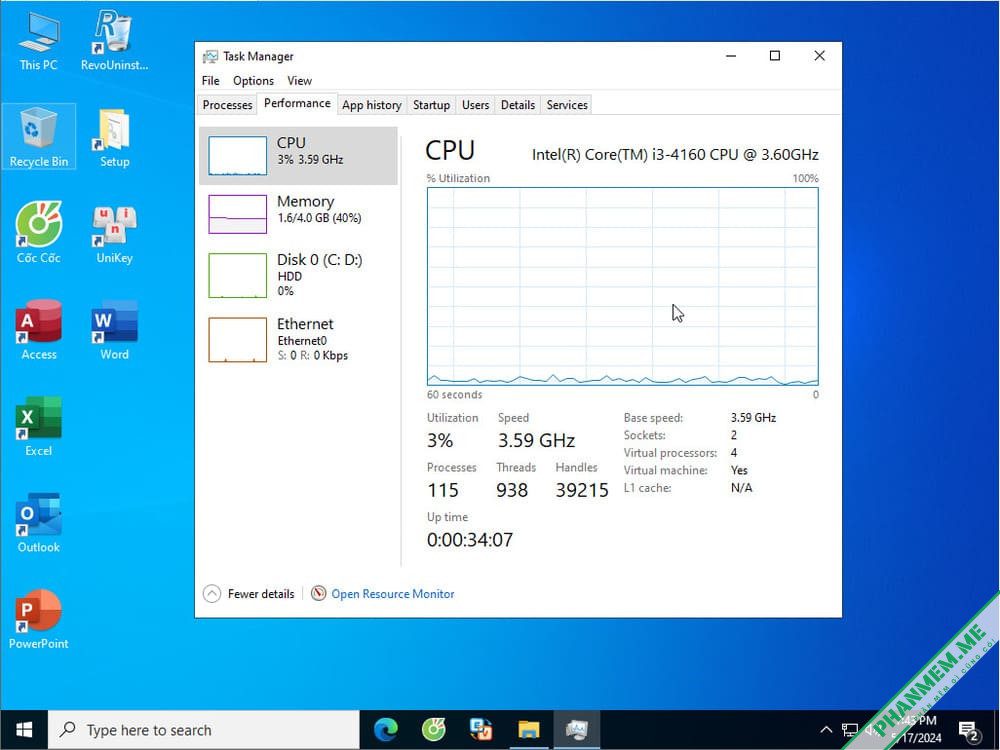Launch Excel from desktop
Image resolution: width=1000 pixels, height=750 pixels.
38,427
